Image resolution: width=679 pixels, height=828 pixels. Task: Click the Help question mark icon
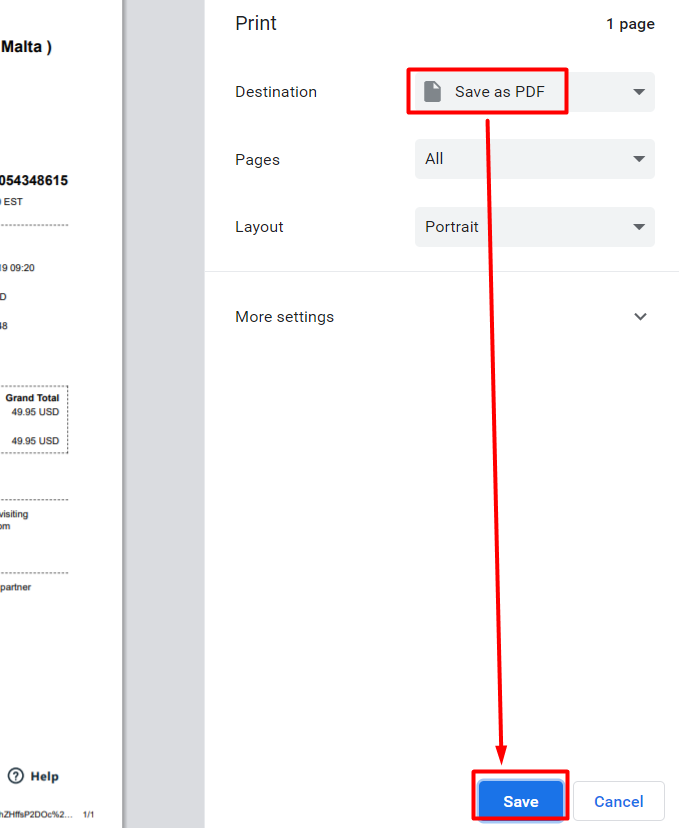coord(16,776)
